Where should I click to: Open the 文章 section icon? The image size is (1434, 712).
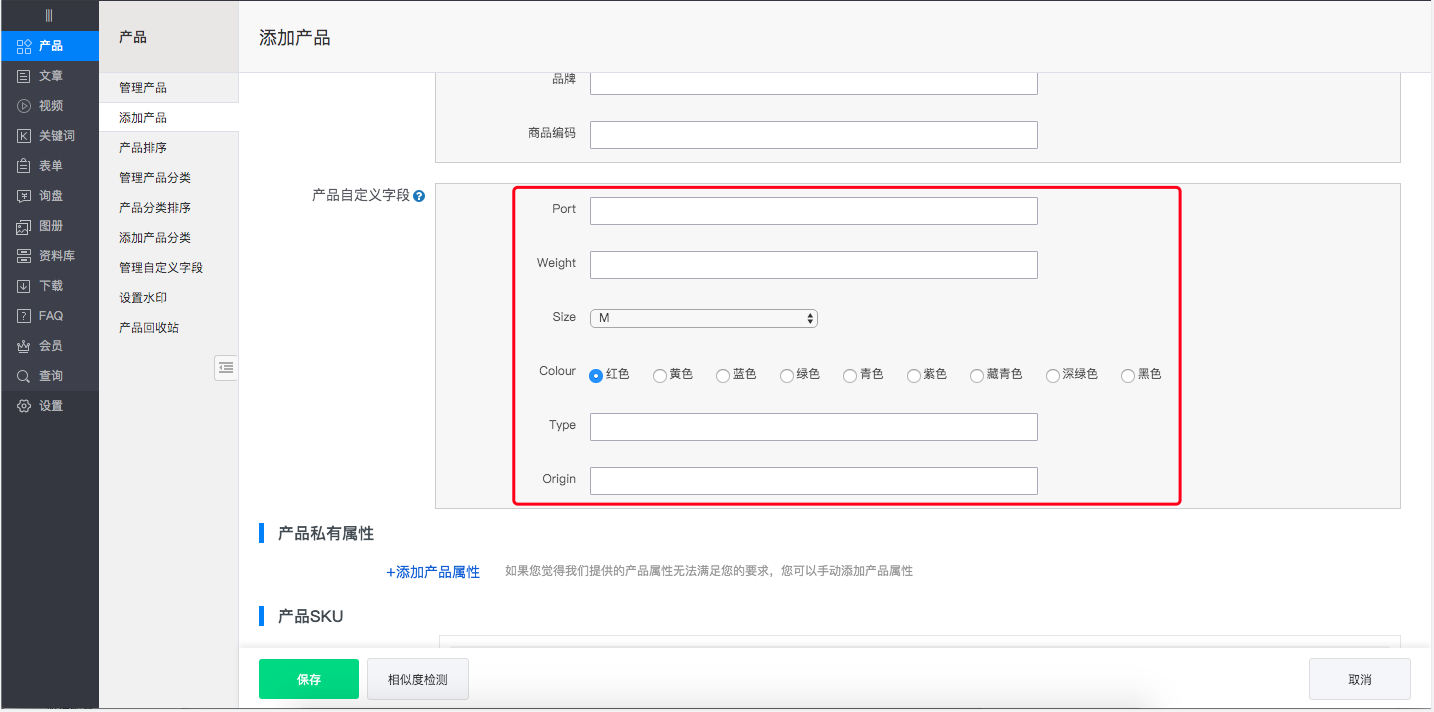point(24,76)
